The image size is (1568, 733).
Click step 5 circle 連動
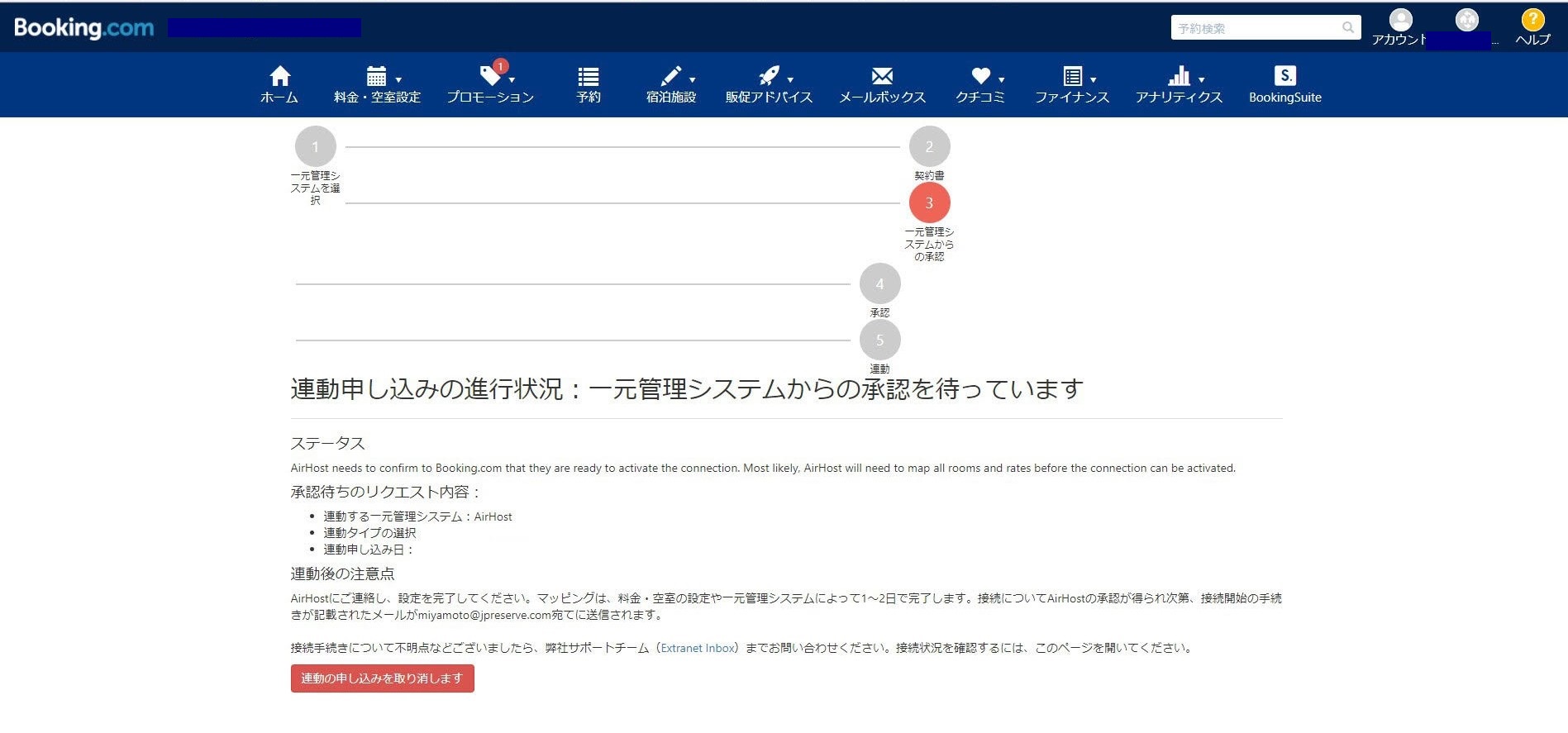tap(879, 340)
